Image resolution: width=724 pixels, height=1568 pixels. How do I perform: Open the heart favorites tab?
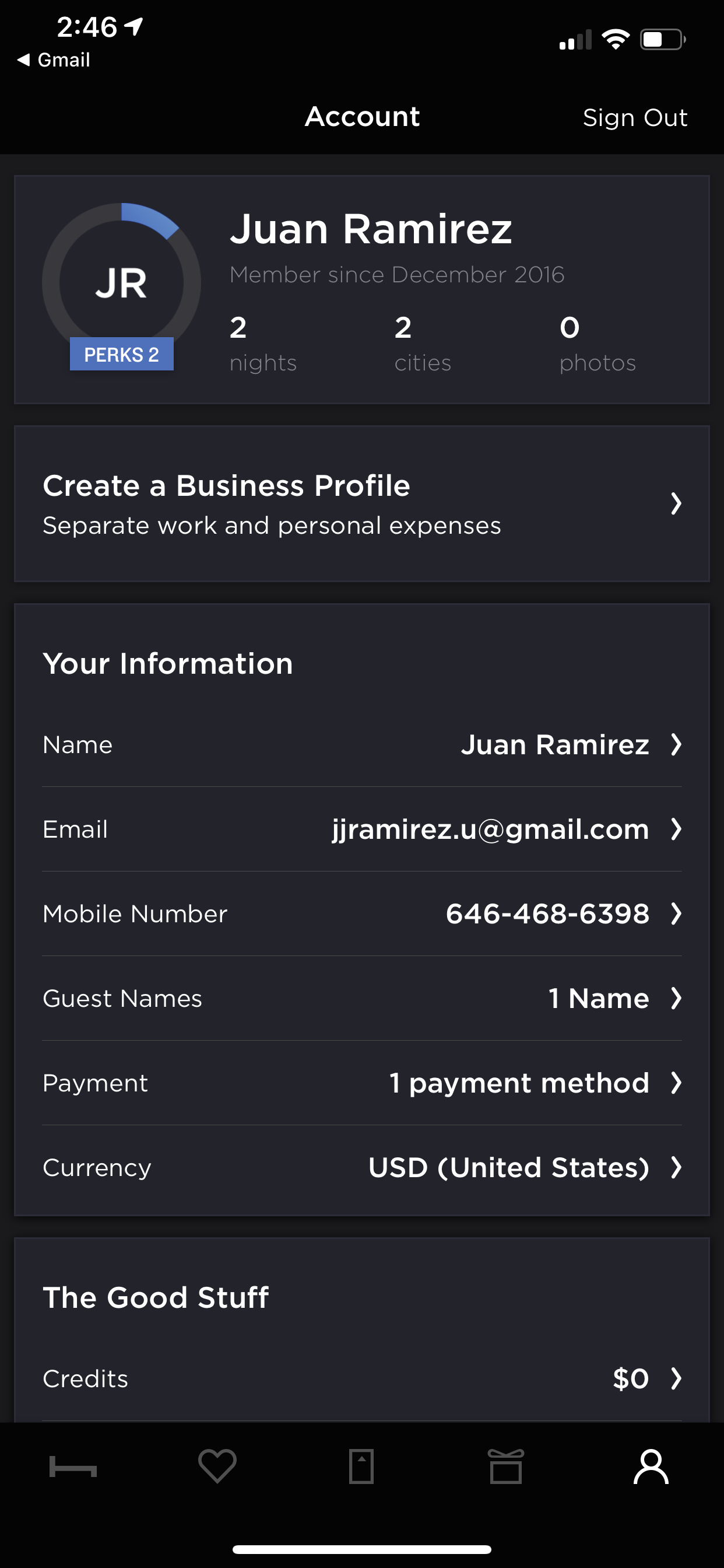click(x=217, y=1466)
